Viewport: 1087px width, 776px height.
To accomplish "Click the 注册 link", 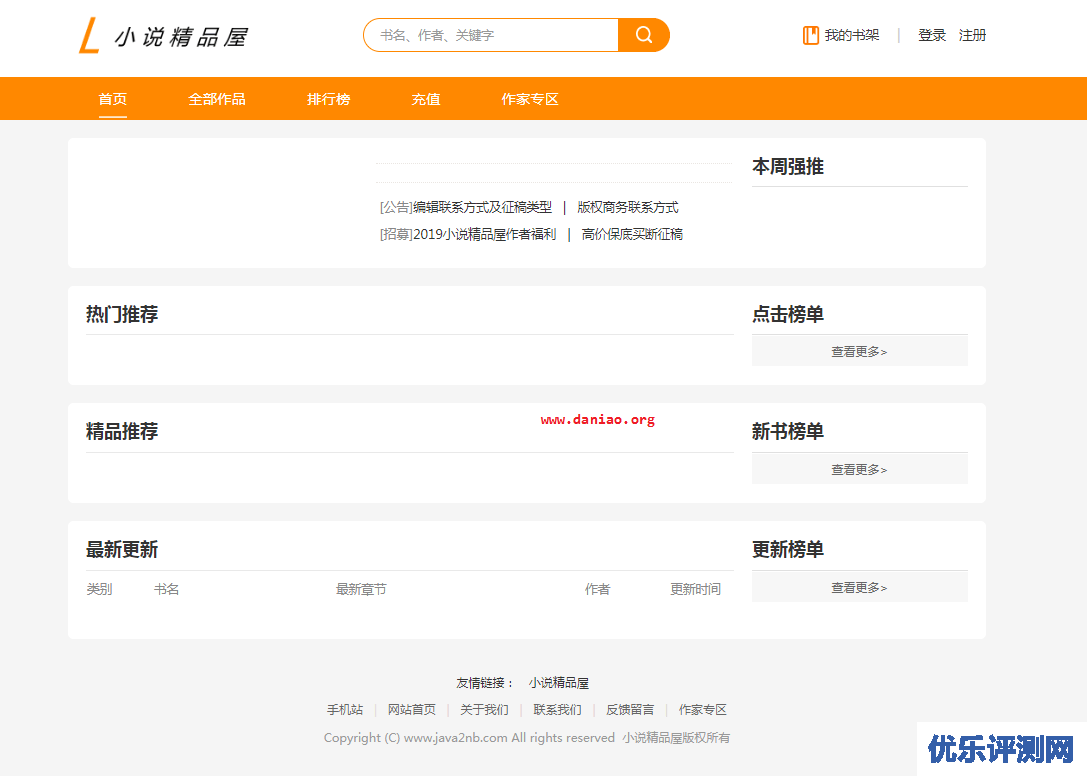I will 972,35.
